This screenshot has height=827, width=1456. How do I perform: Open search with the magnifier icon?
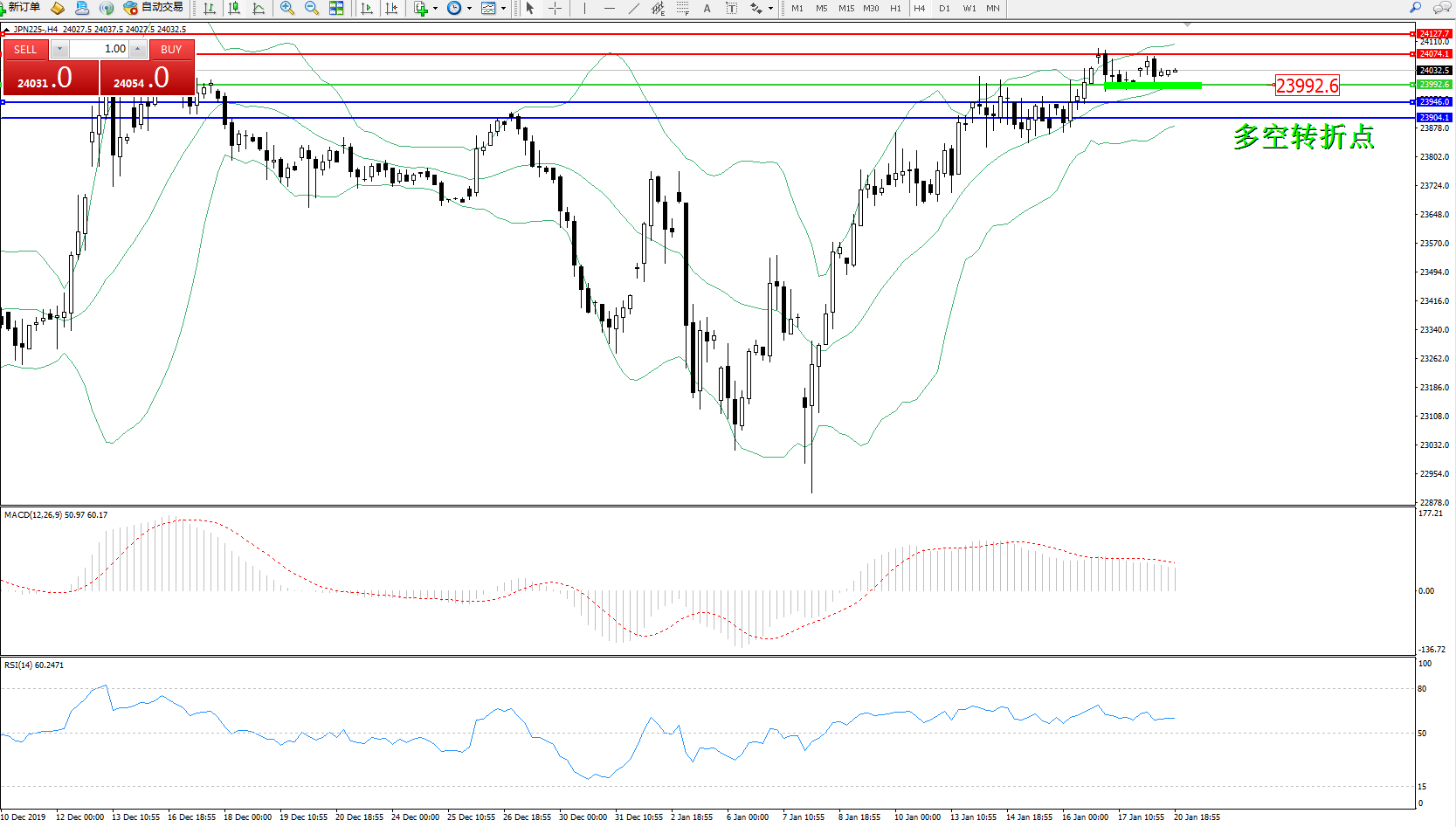click(x=1416, y=8)
